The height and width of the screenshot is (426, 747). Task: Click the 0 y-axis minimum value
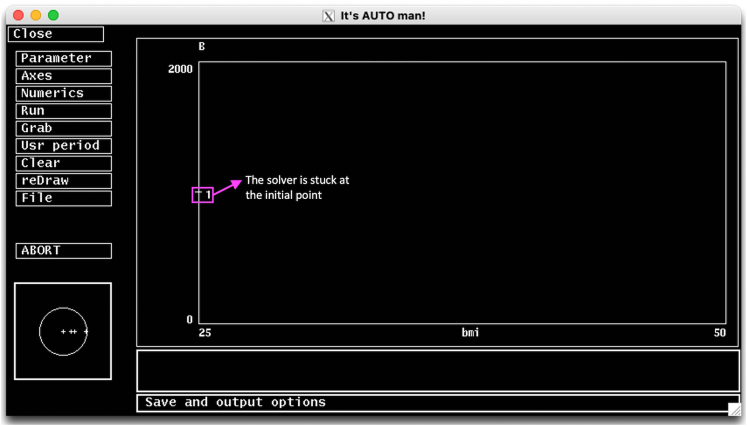point(190,319)
